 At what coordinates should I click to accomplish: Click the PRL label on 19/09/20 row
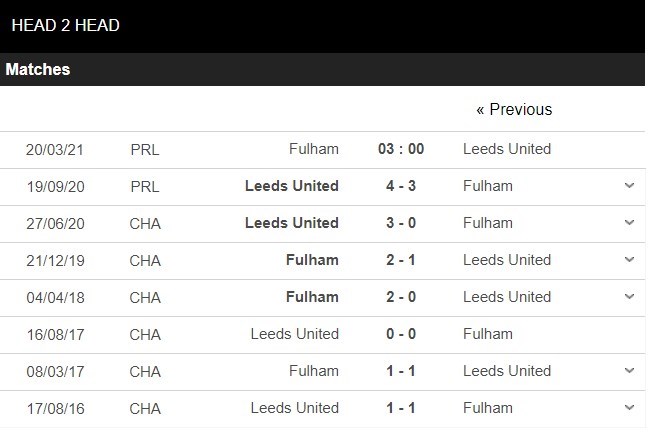click(x=145, y=186)
